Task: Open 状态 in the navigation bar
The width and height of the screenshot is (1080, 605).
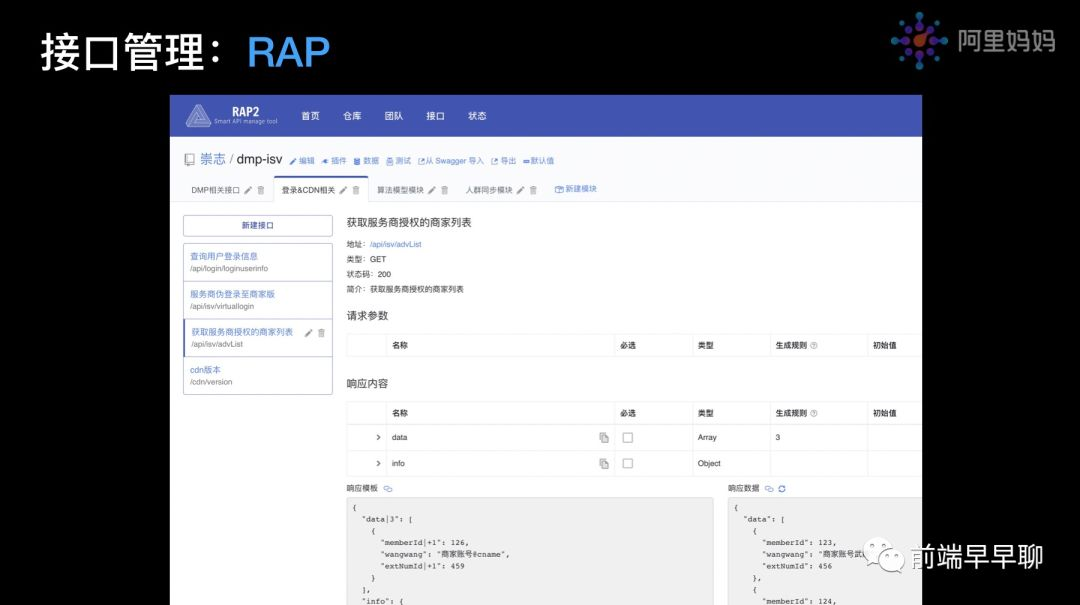Action: click(477, 116)
